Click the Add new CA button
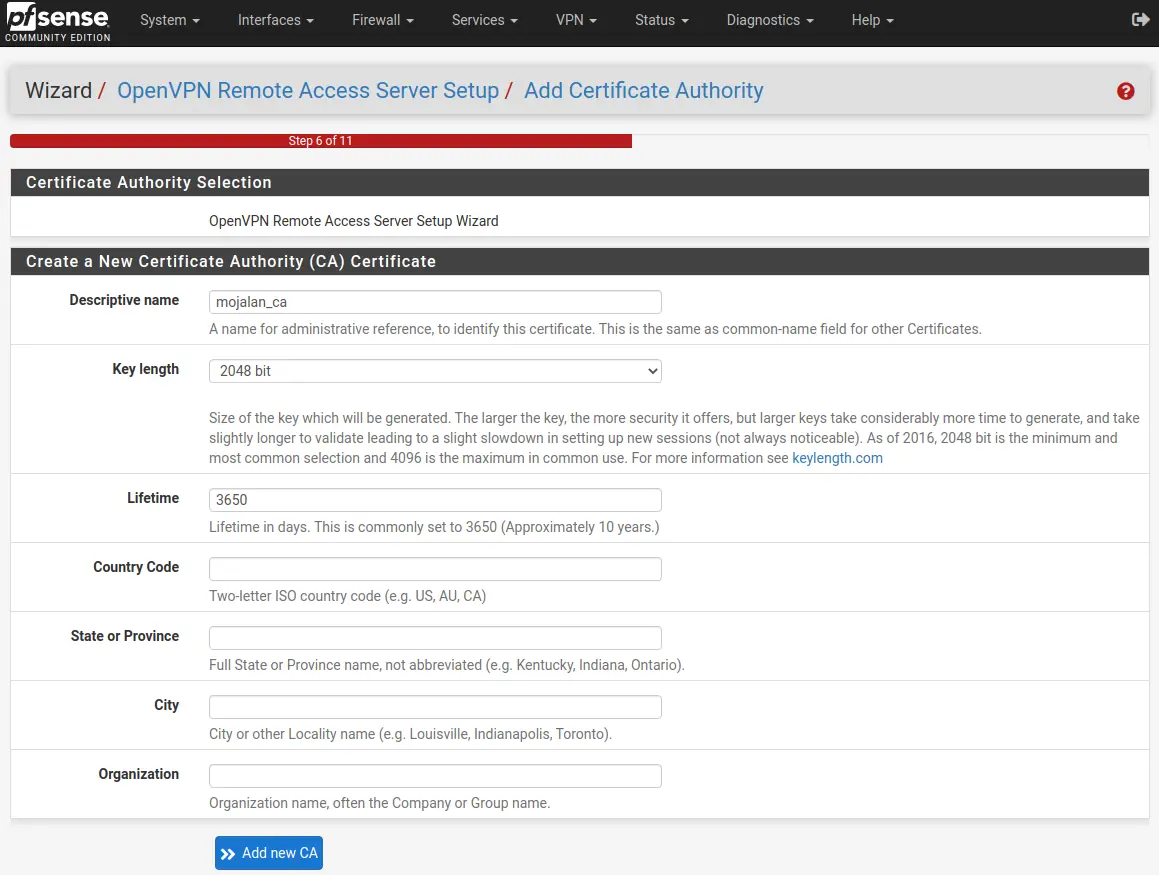The width and height of the screenshot is (1159, 875). [269, 853]
